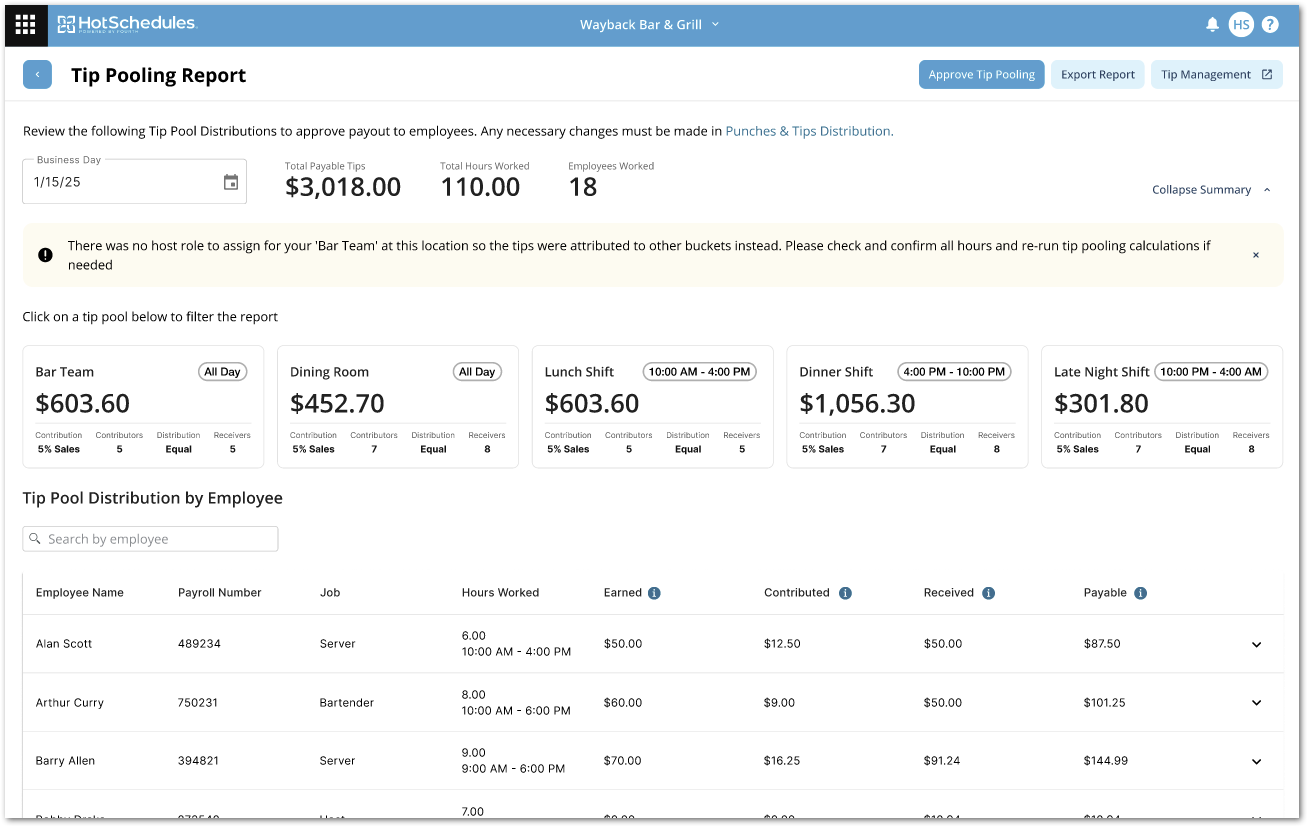The height and width of the screenshot is (827, 1308).
Task: Open the Wayback Bar & Grill location dropdown
Action: (x=650, y=25)
